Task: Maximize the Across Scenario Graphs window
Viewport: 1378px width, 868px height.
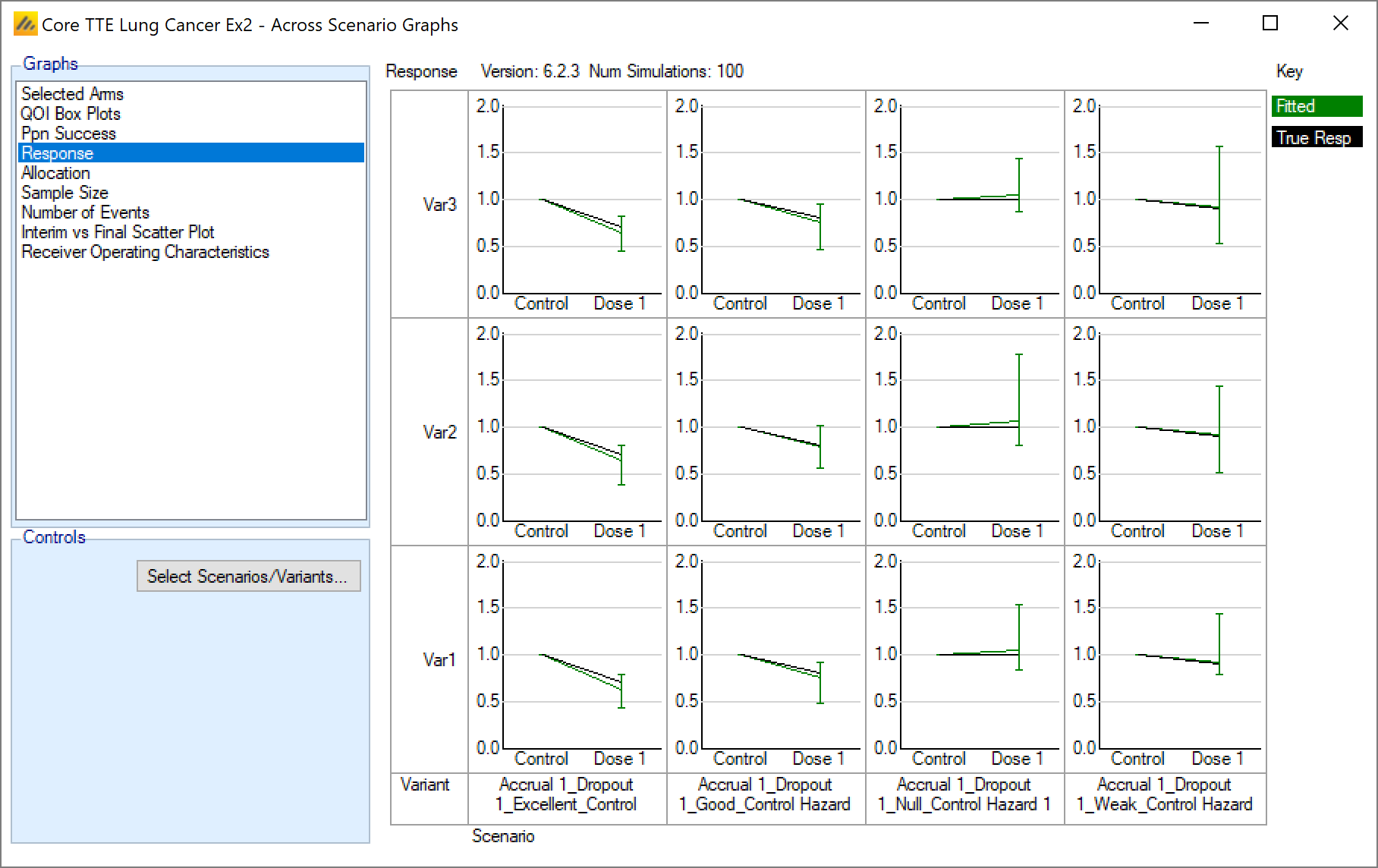Action: point(1270,24)
